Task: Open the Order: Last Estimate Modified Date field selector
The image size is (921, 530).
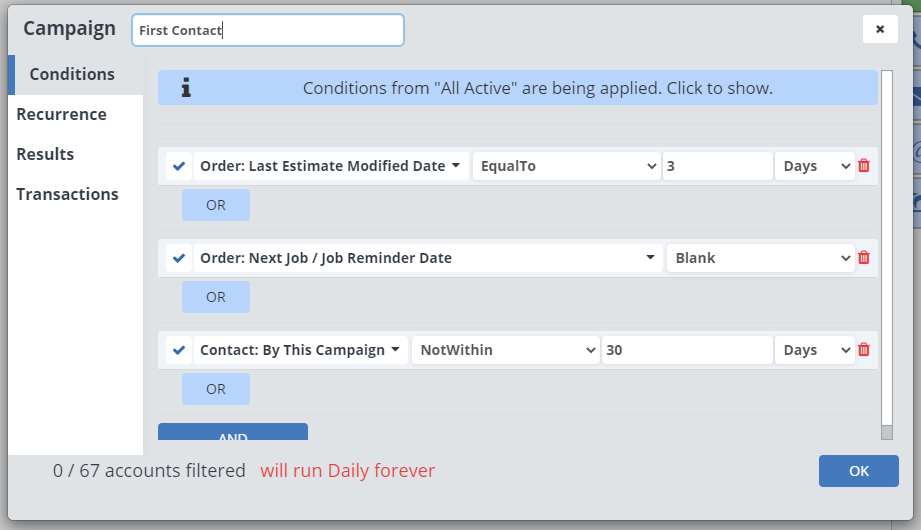Action: [x=330, y=166]
